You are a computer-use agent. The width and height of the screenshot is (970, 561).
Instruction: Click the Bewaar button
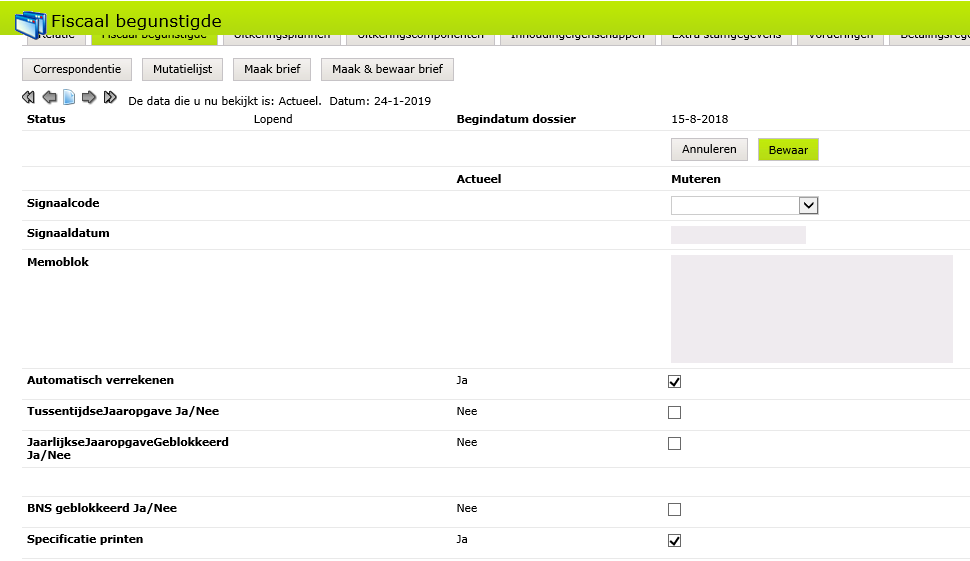788,149
